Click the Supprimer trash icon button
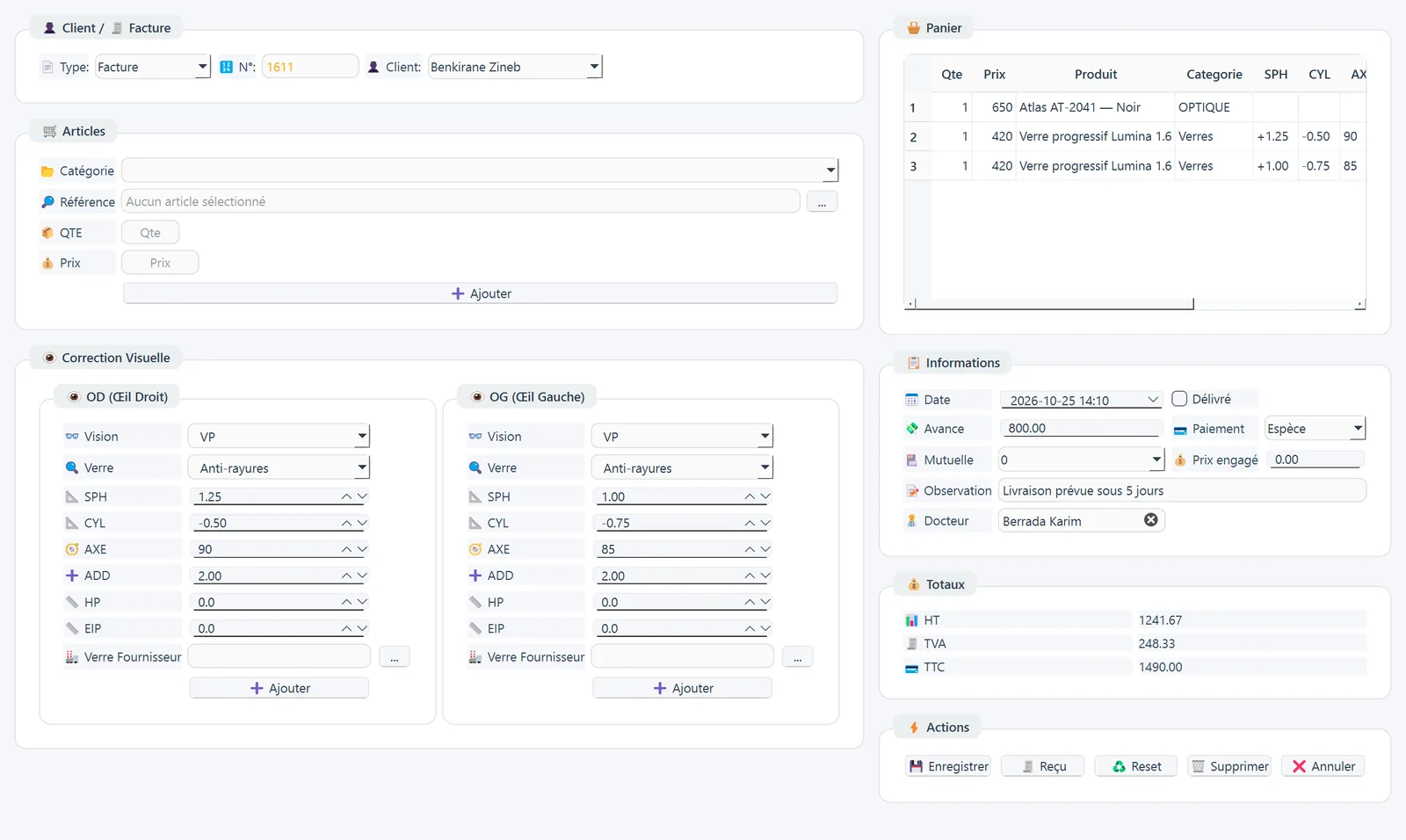The width and height of the screenshot is (1406, 840). pos(1229,766)
